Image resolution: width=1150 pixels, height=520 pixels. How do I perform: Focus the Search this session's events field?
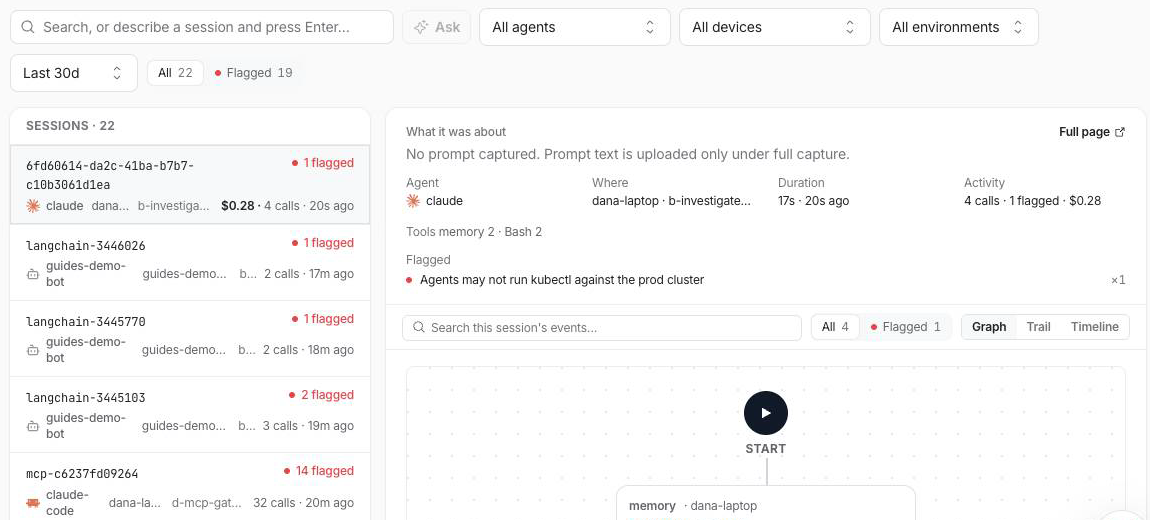[601, 327]
